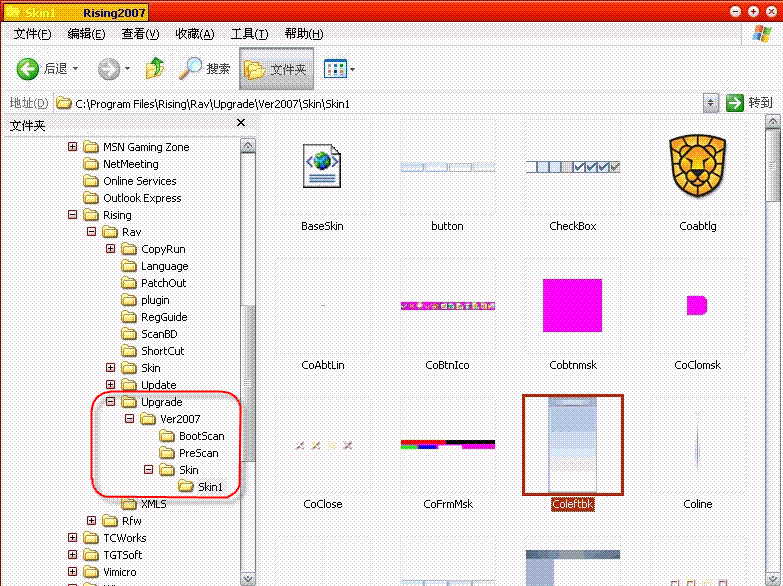Open the 文件(F) menu
This screenshot has height=586, width=783.
[32, 34]
